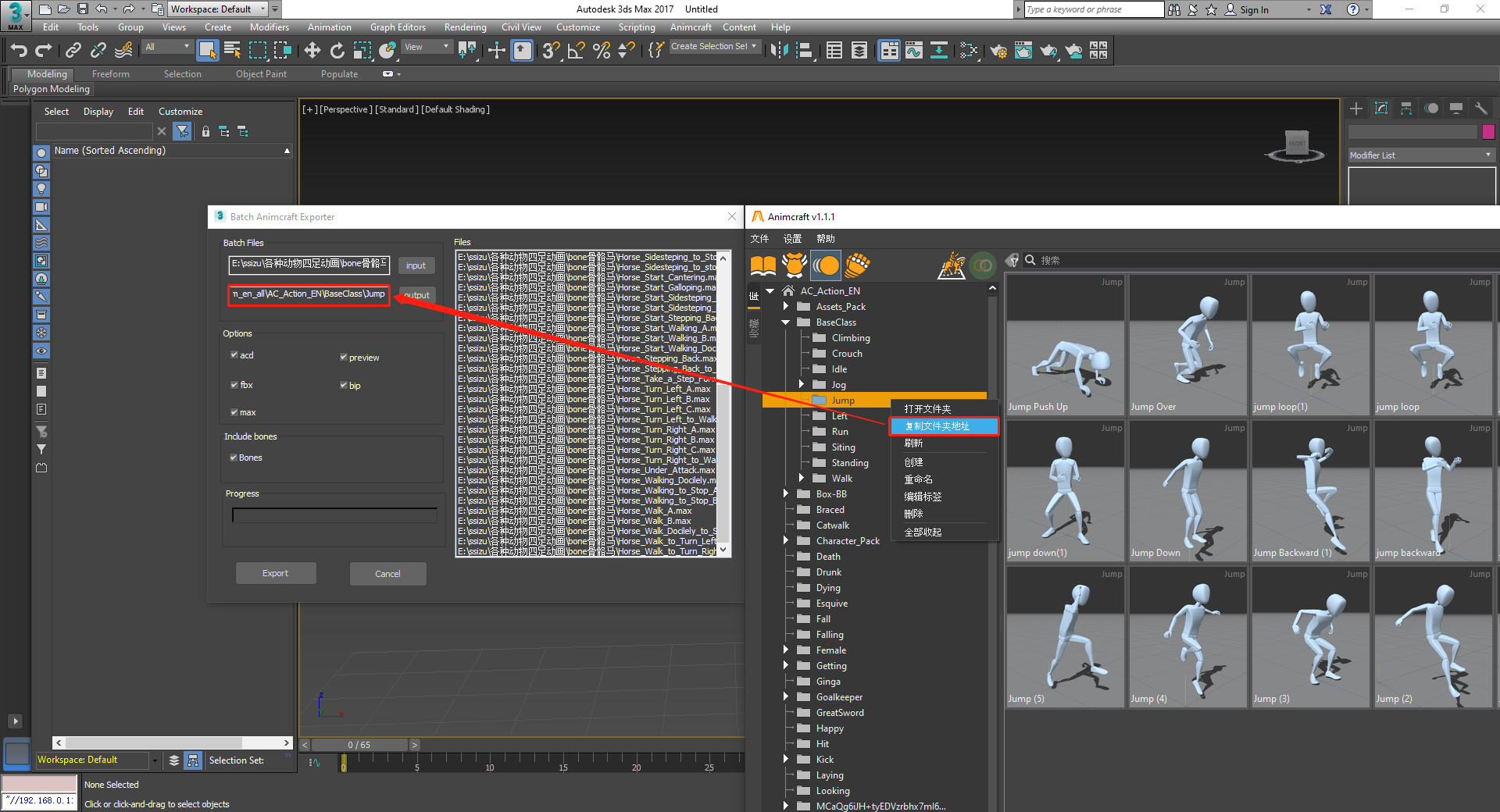The height and width of the screenshot is (812, 1500).
Task: Open the View reference coordinate dropdown
Action: (x=427, y=47)
